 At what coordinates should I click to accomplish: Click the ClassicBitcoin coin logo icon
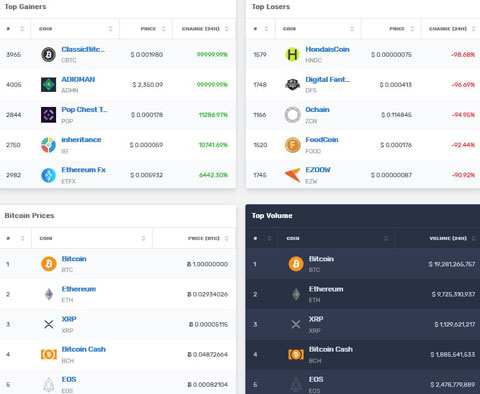pyautogui.click(x=48, y=54)
